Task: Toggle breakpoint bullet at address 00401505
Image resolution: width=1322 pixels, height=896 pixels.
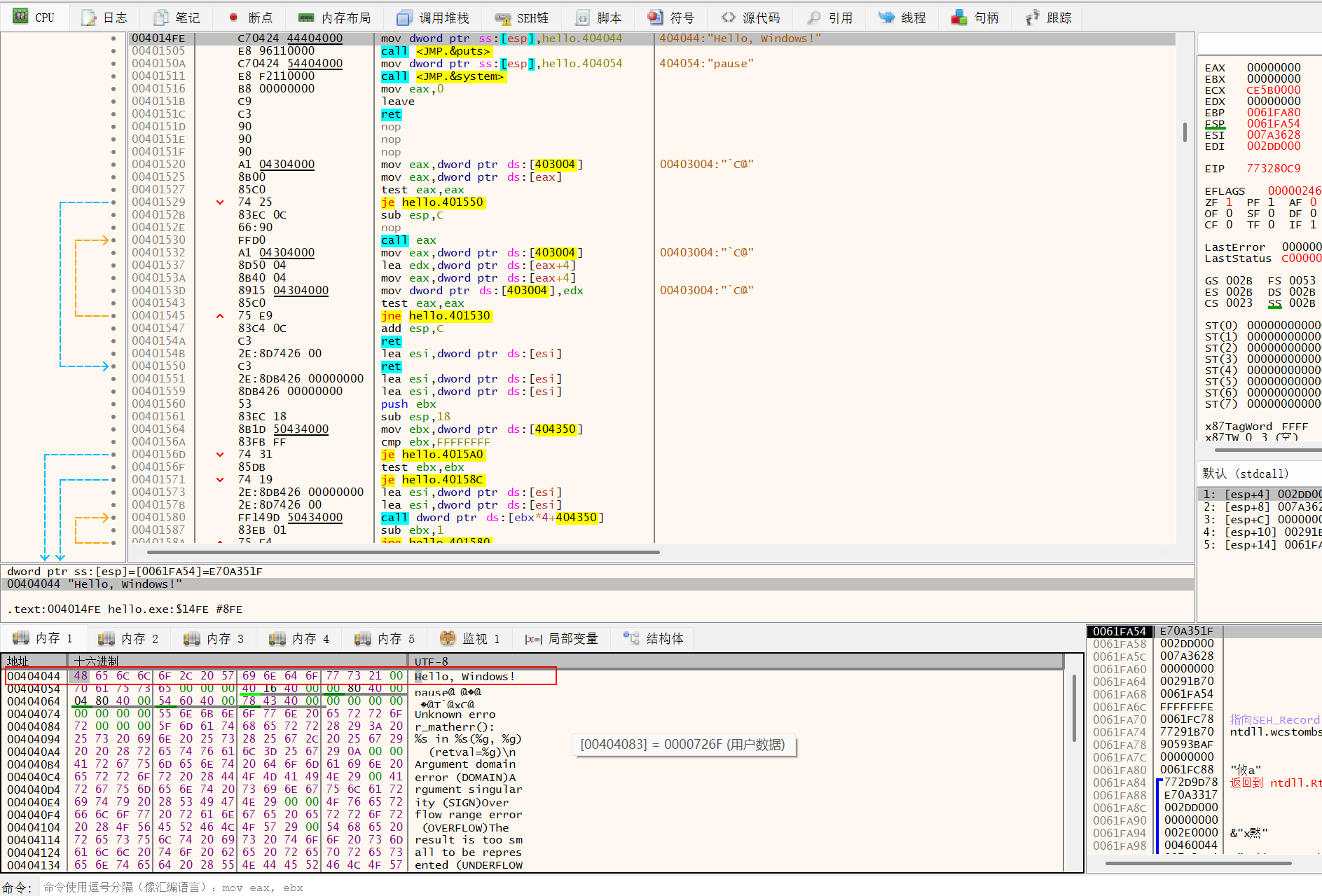Action: click(x=113, y=51)
